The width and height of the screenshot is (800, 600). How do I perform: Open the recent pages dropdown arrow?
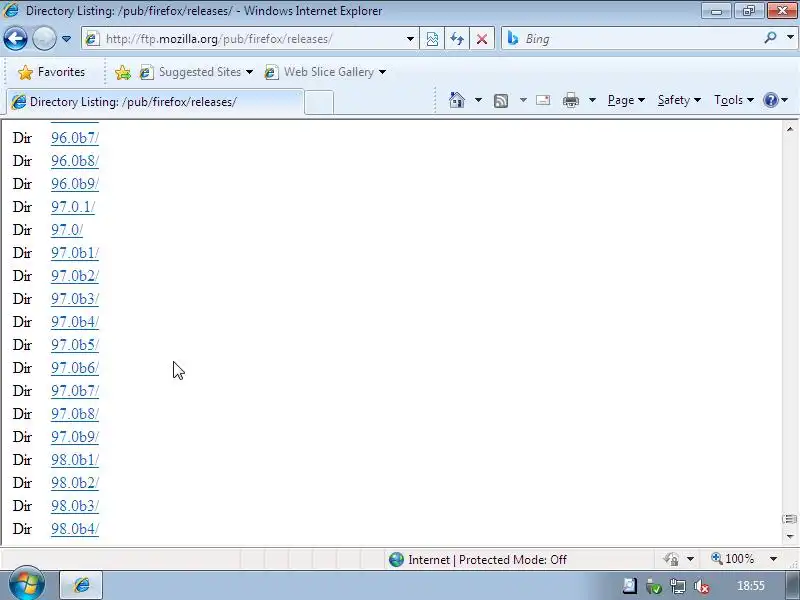pyautogui.click(x=66, y=39)
